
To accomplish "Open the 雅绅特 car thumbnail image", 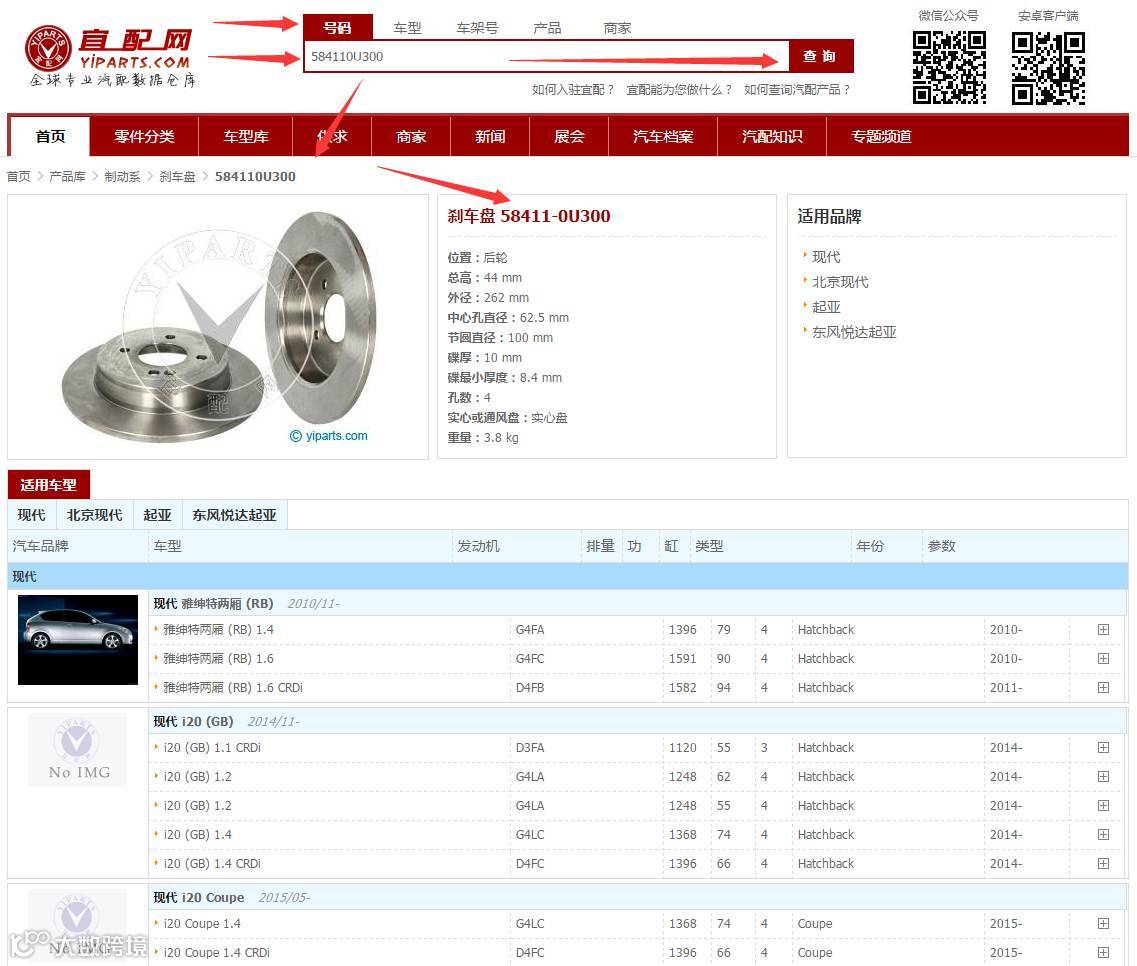I will pos(78,640).
